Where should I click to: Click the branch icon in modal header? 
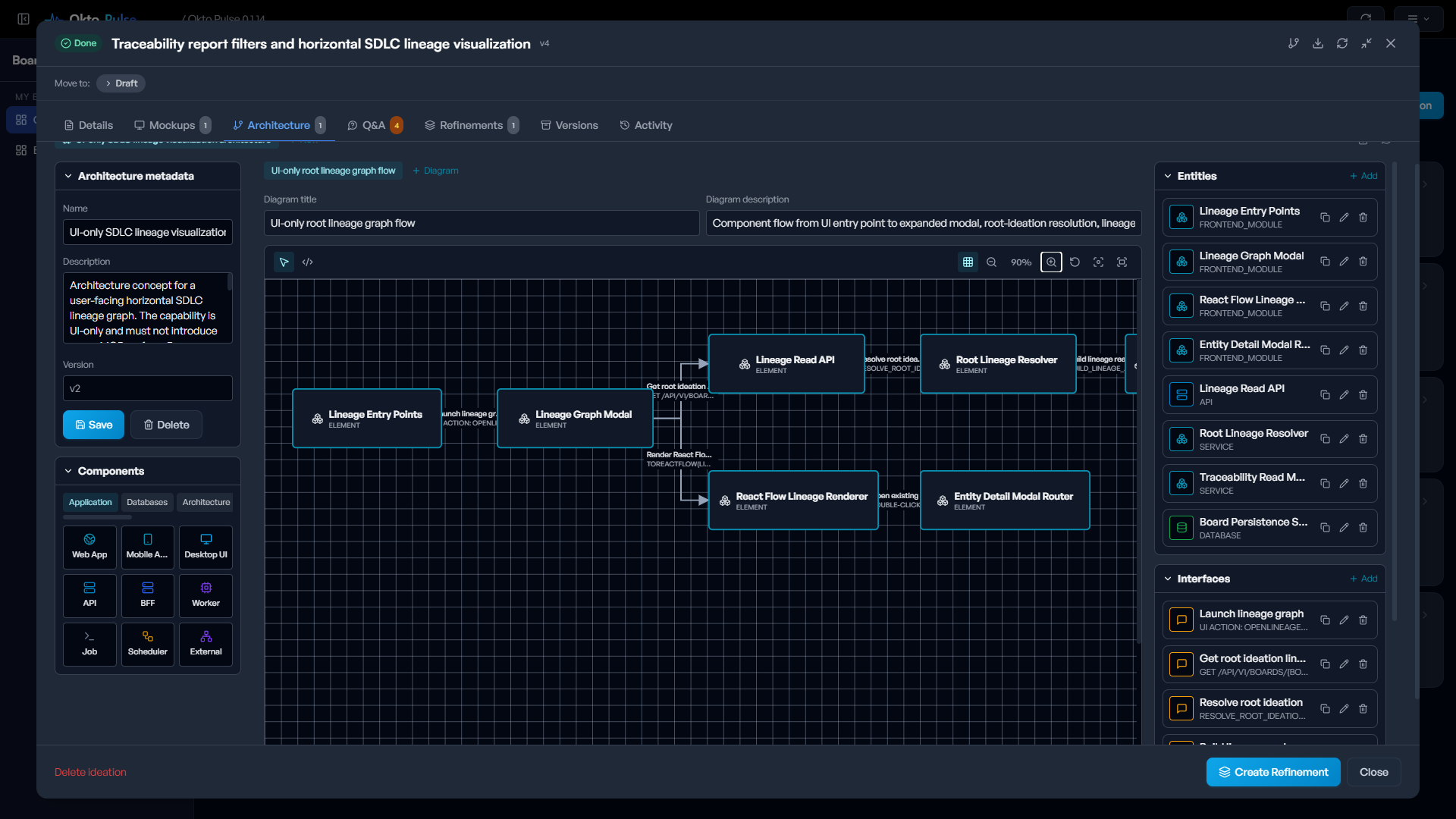pos(1294,43)
